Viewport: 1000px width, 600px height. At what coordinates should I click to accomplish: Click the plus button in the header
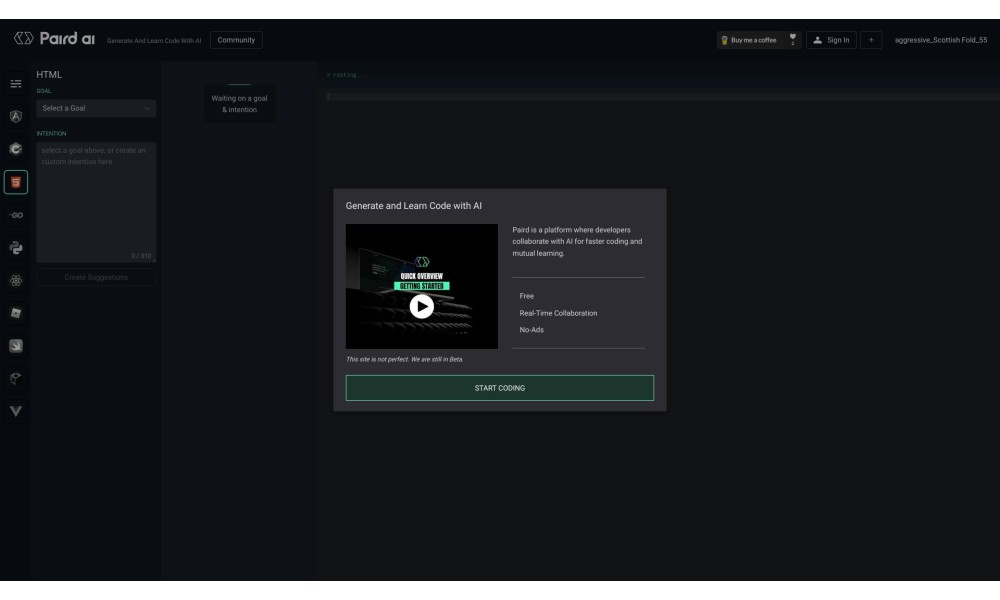(x=871, y=40)
